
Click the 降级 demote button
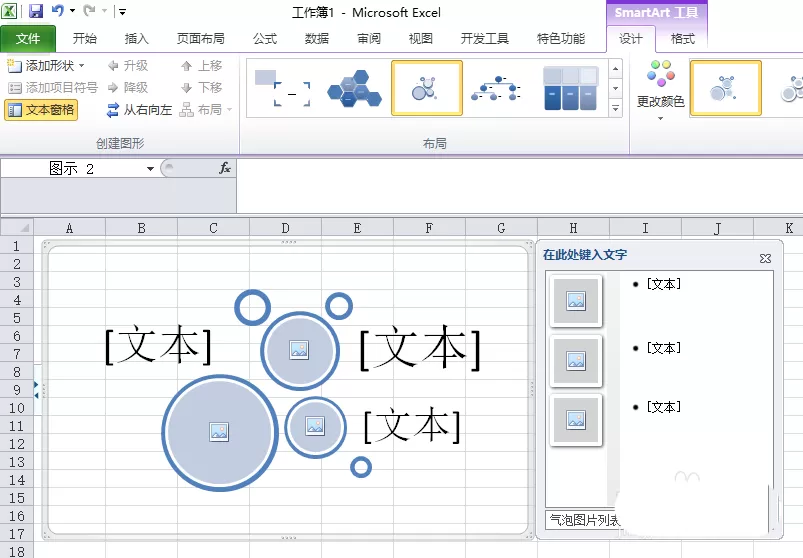tap(128, 88)
